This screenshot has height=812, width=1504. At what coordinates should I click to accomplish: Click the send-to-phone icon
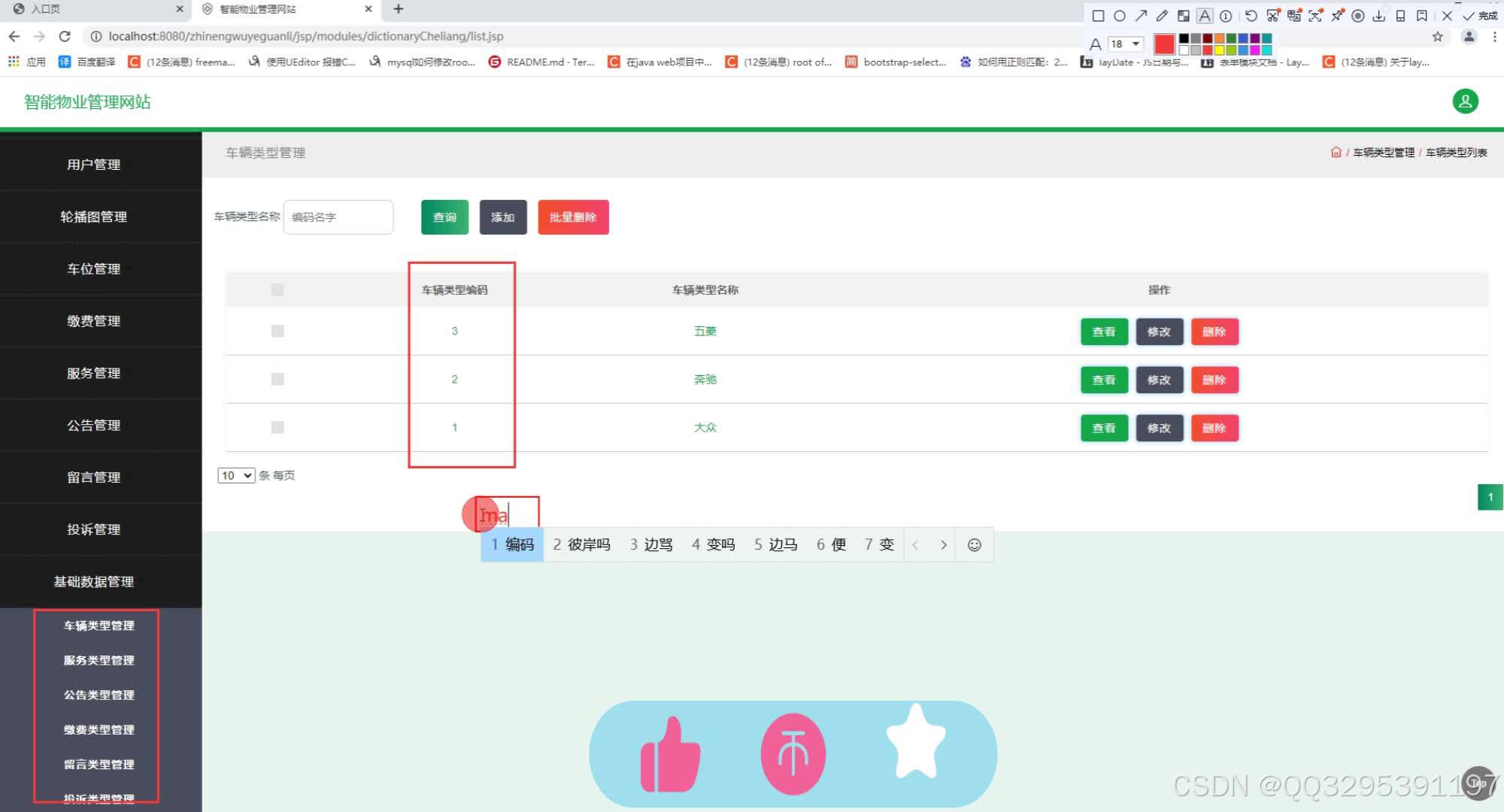1400,16
